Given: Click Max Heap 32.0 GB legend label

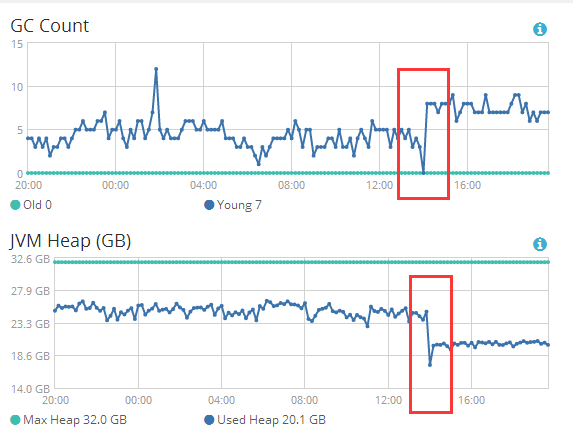Looking at the screenshot, I should [x=75, y=420].
